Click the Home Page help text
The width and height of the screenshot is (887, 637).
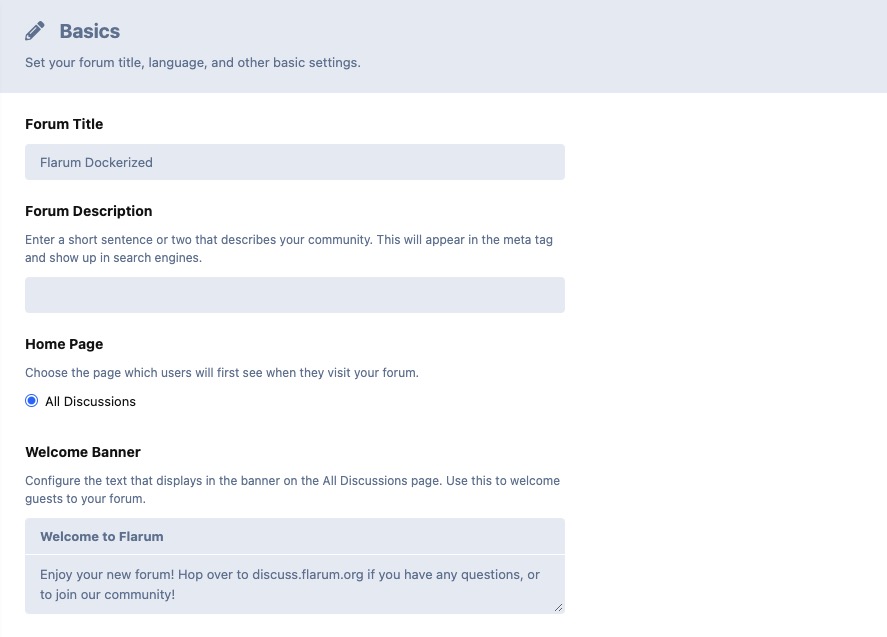(221, 373)
